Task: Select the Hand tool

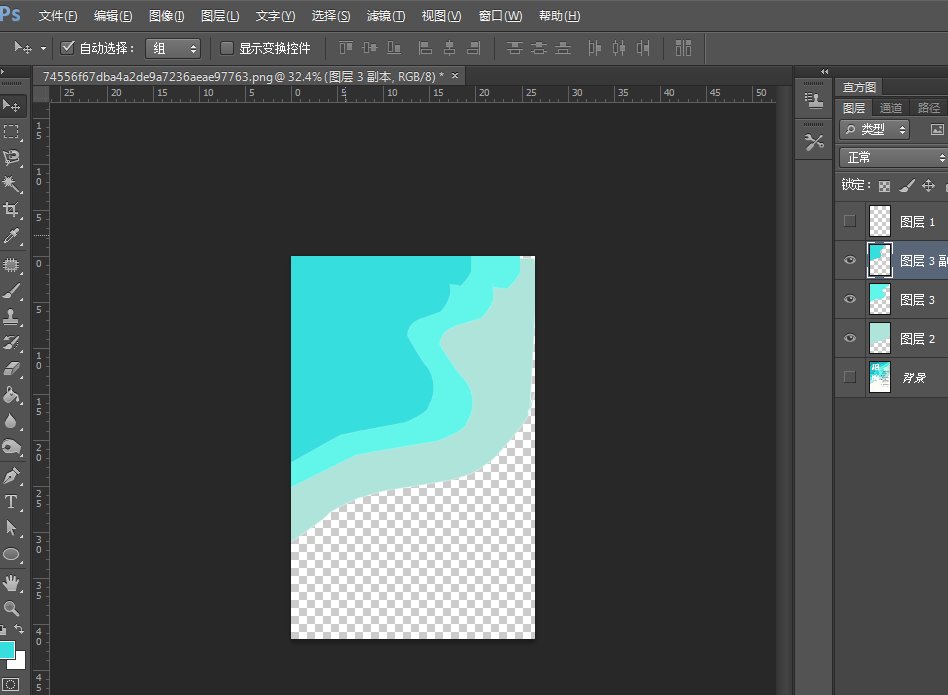Action: (x=12, y=582)
